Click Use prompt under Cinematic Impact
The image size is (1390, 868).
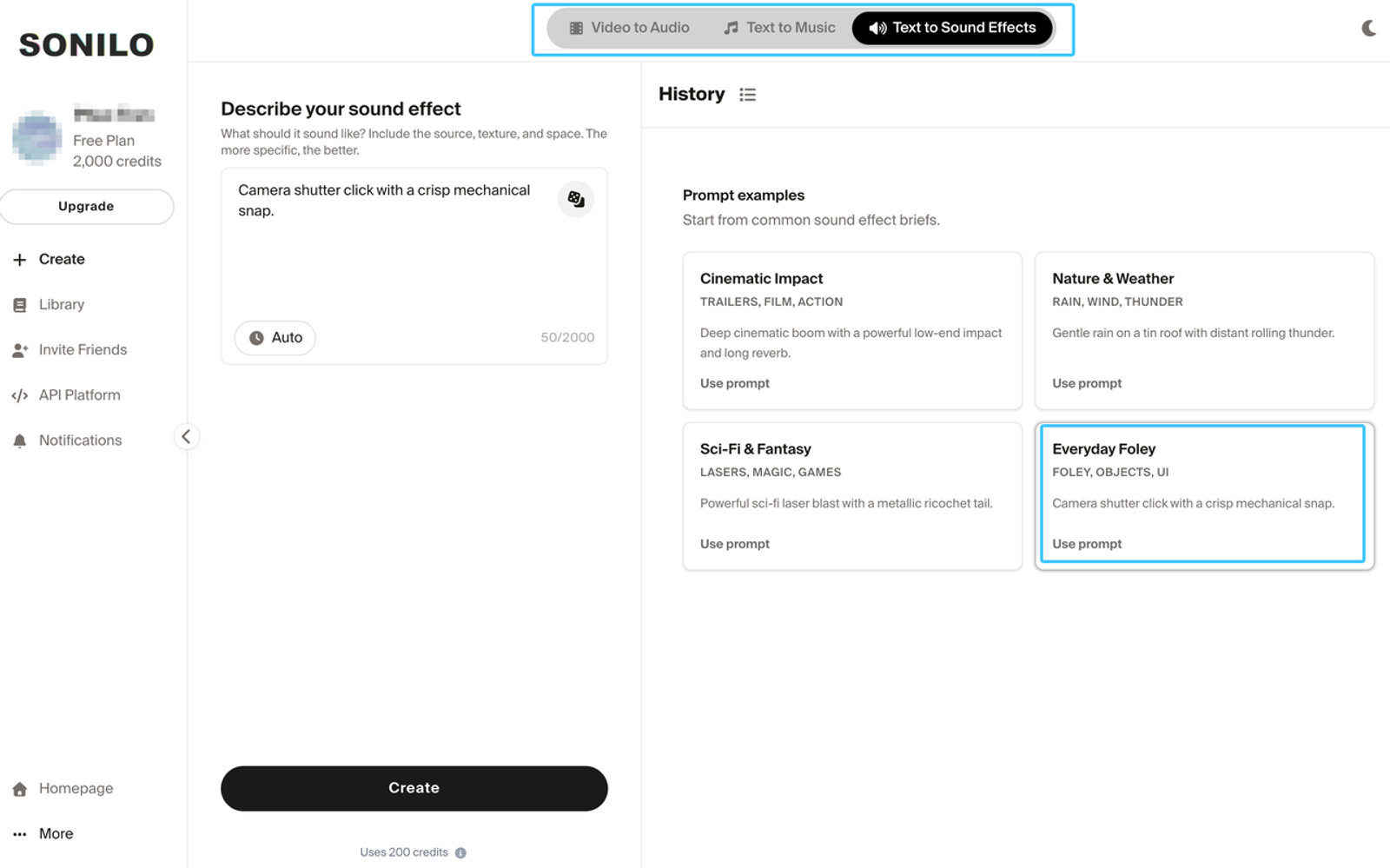point(735,383)
